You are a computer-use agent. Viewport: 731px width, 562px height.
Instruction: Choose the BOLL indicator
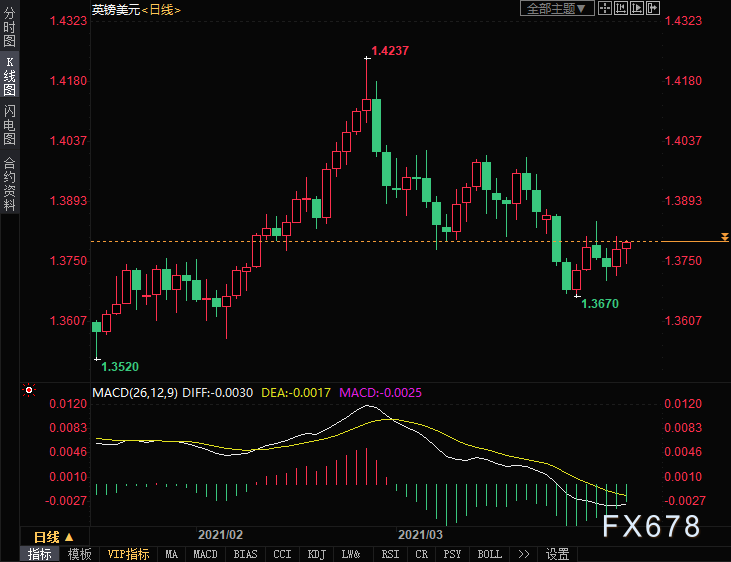[490, 554]
